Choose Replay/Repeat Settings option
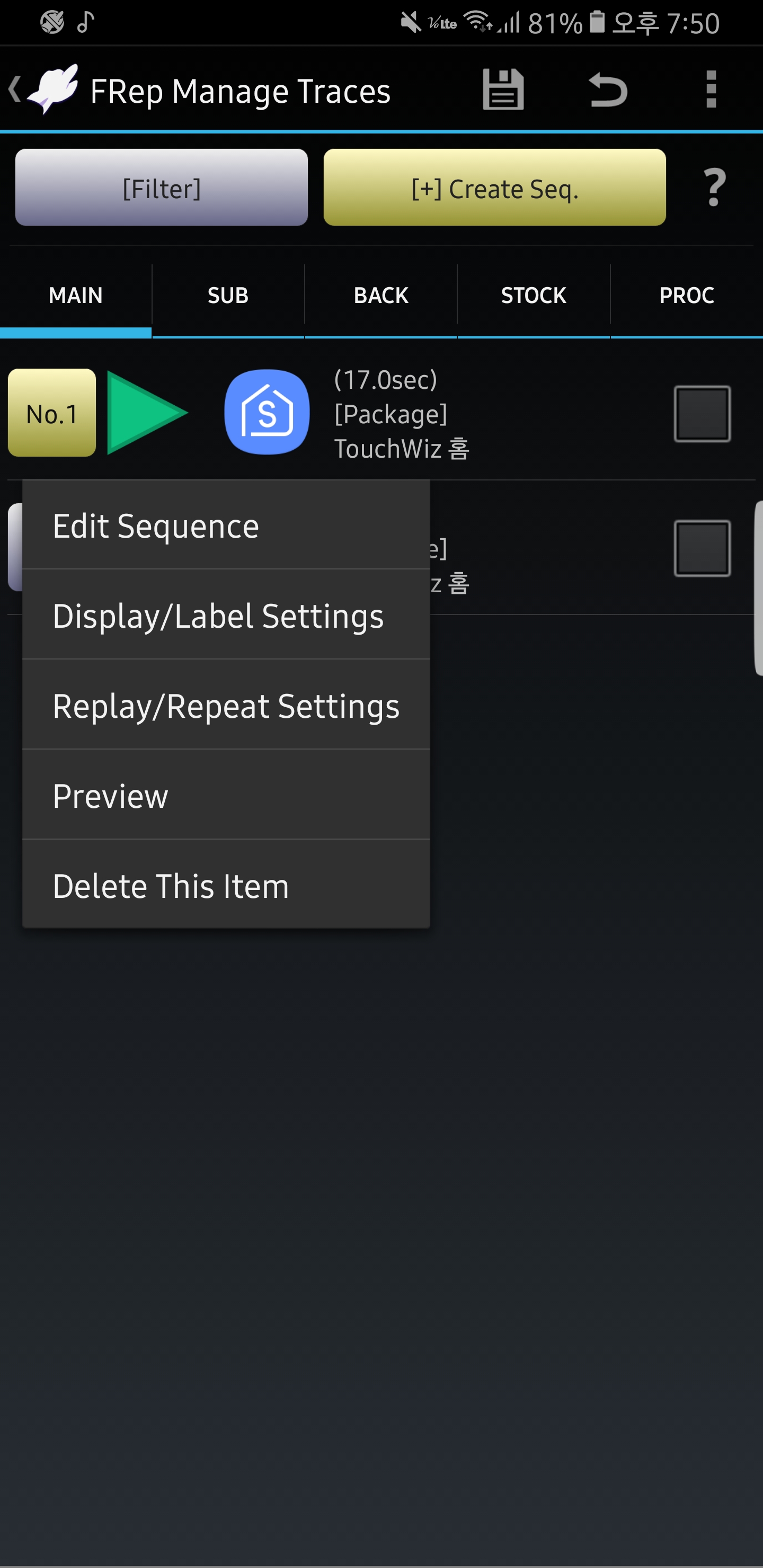The image size is (763, 1568). [x=226, y=706]
